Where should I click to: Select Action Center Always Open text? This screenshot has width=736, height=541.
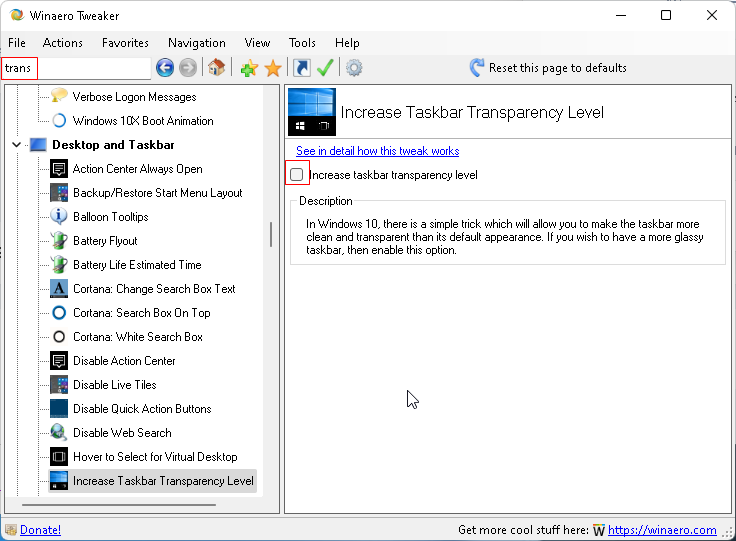(x=138, y=169)
